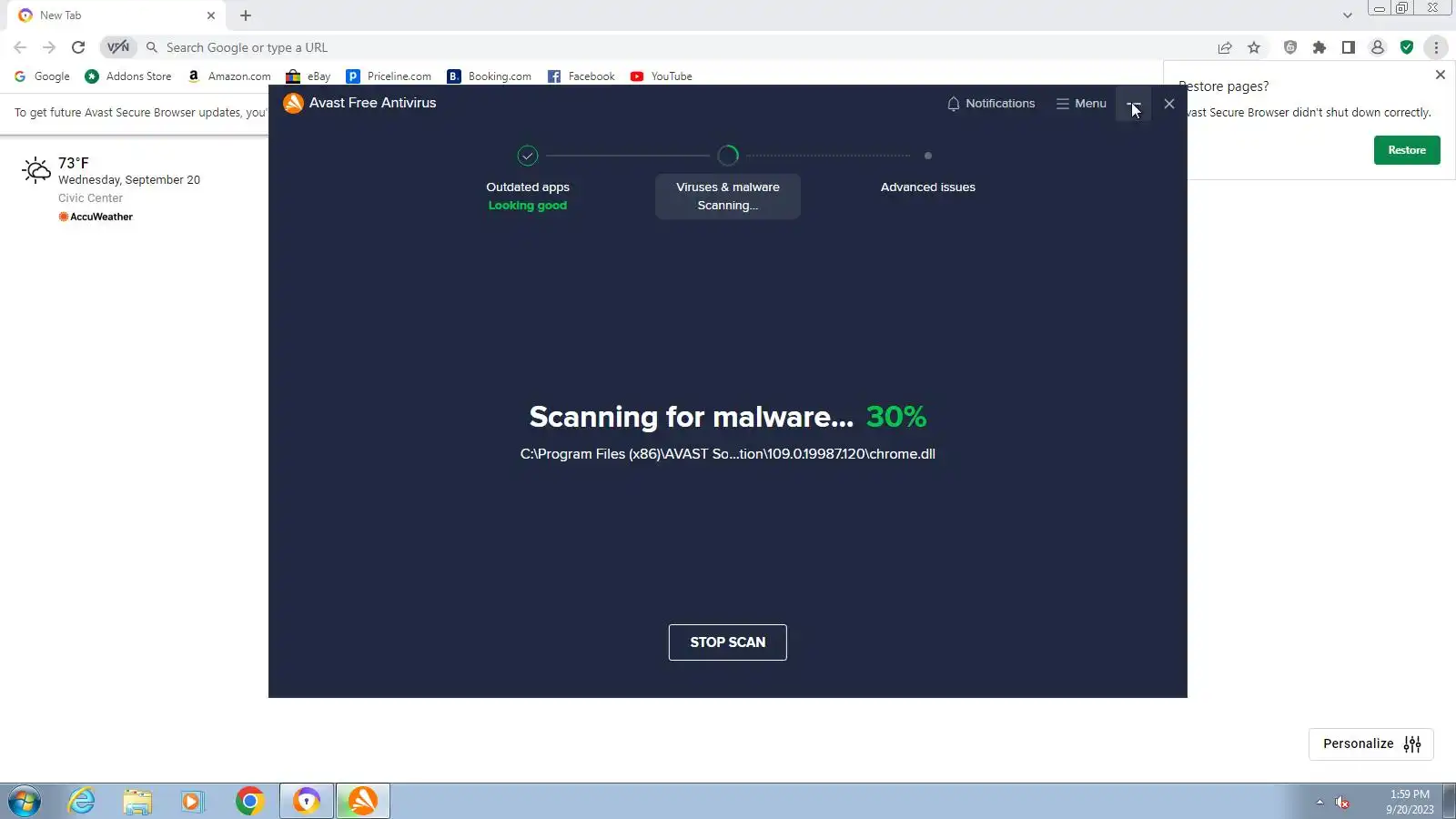Click the Avast Free Antivirus logo
The height and width of the screenshot is (819, 1456).
pos(293,104)
